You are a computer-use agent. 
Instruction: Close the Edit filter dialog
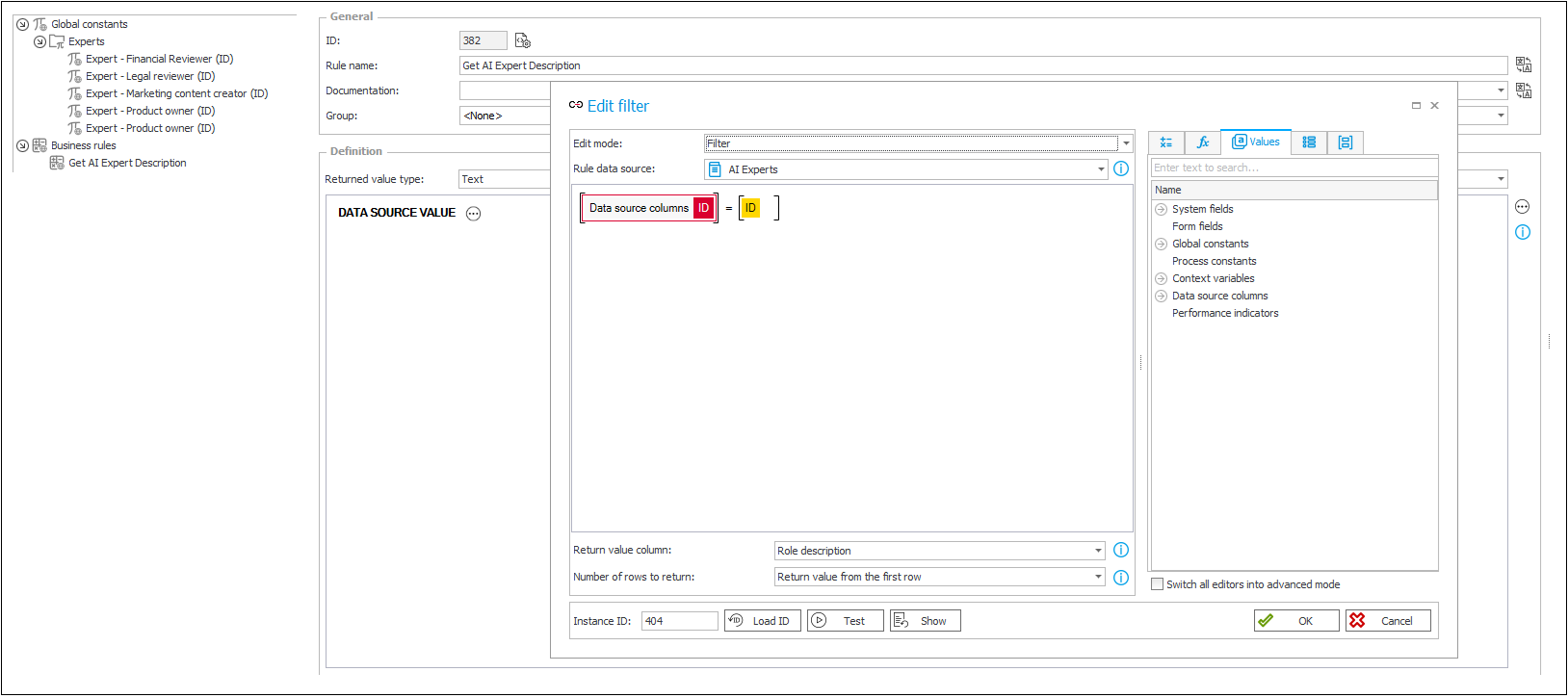point(1434,105)
